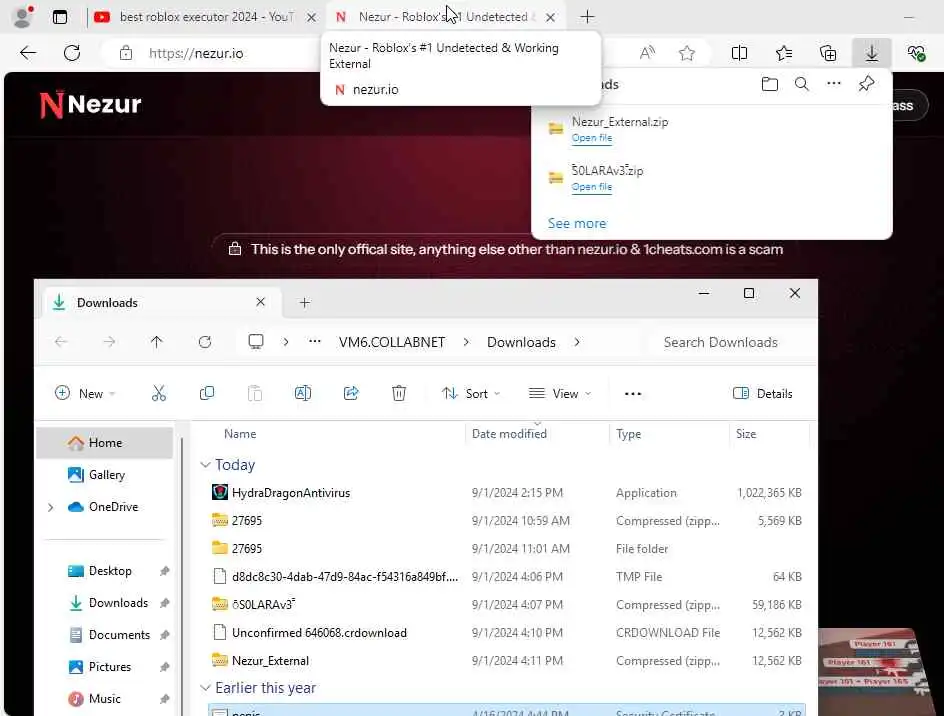Open the favorites list icon
The width and height of the screenshot is (944, 716).
[784, 53]
